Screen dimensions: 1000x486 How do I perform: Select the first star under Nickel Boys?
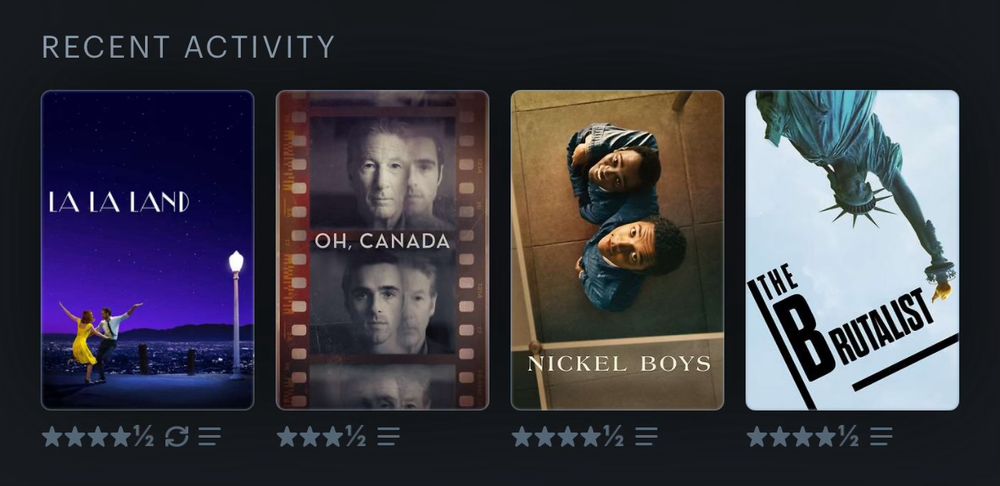point(522,437)
